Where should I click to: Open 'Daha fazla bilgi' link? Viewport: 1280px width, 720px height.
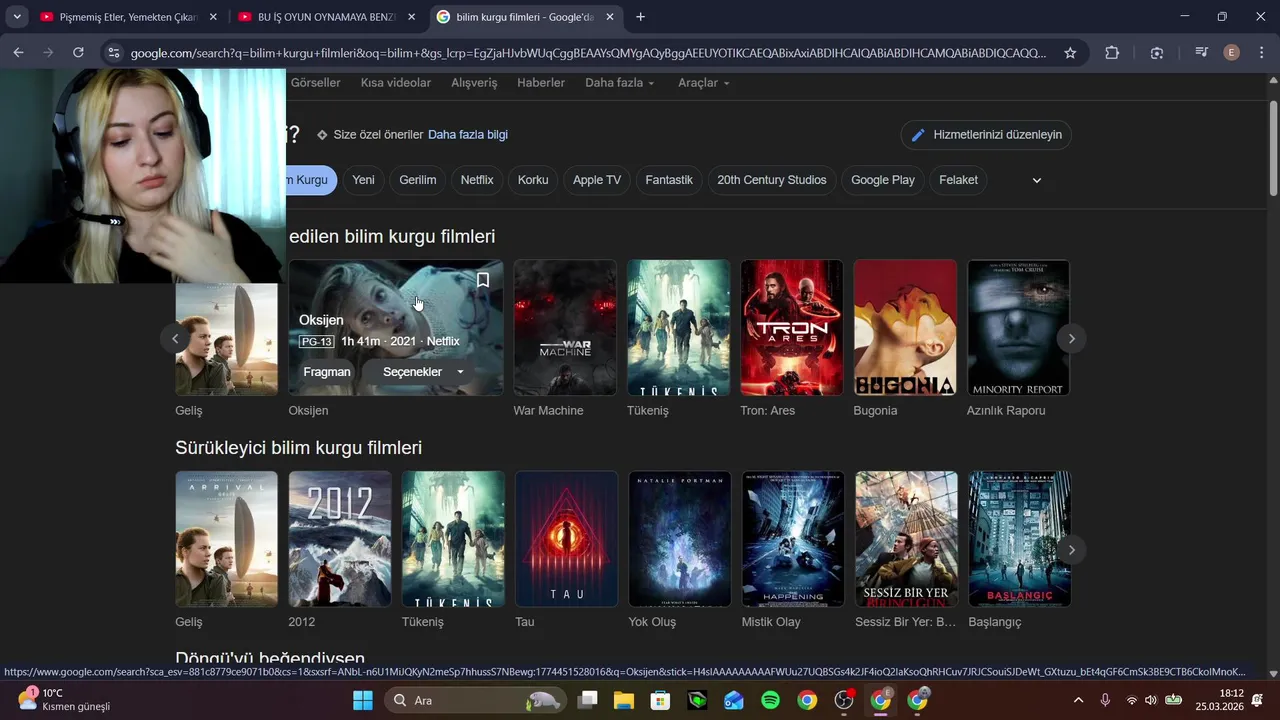[x=468, y=135]
